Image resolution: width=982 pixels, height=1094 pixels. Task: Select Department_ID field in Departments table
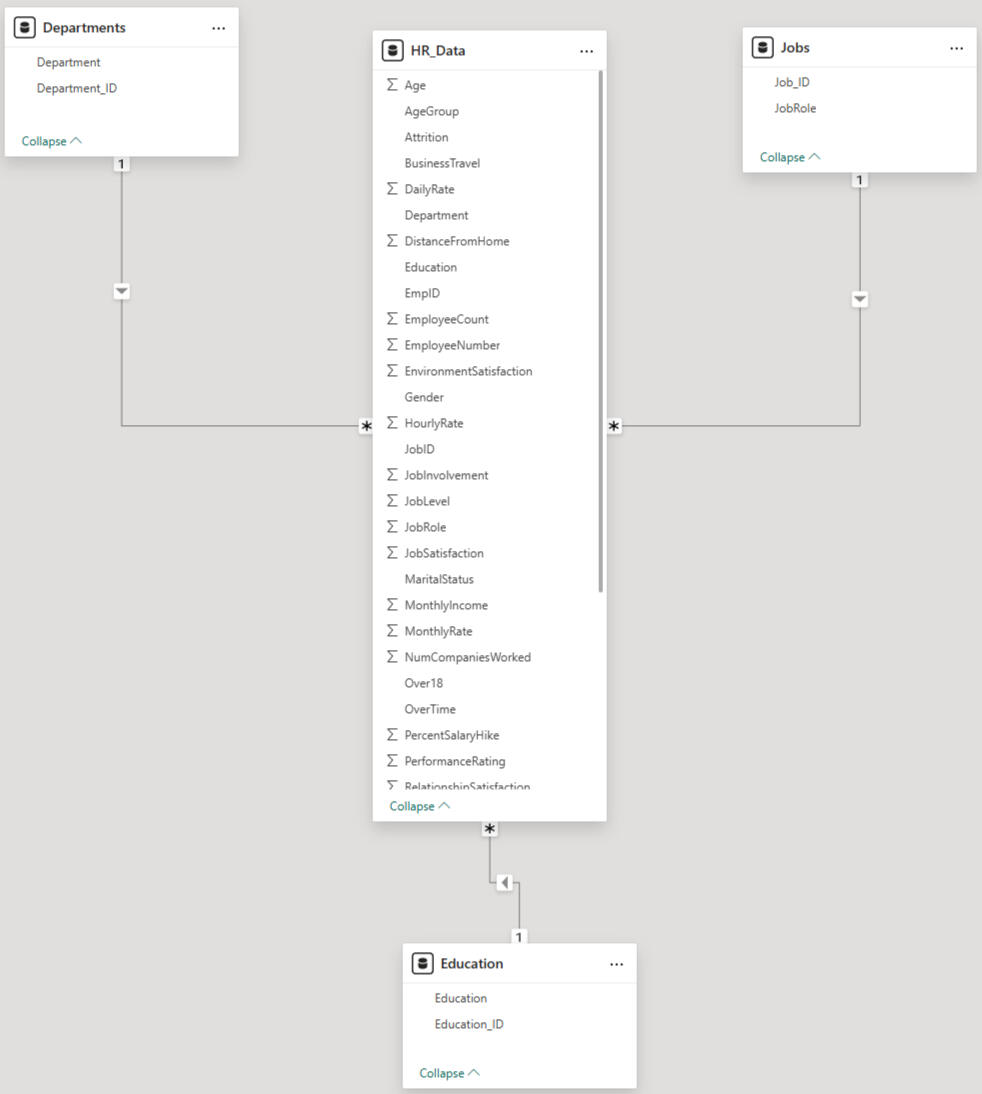(77, 88)
